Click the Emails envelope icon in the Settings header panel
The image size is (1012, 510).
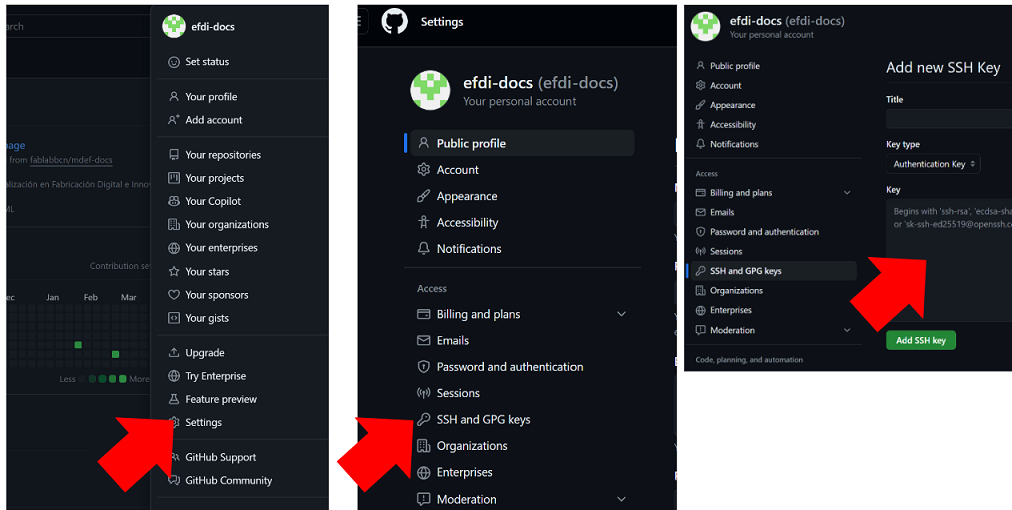click(423, 341)
